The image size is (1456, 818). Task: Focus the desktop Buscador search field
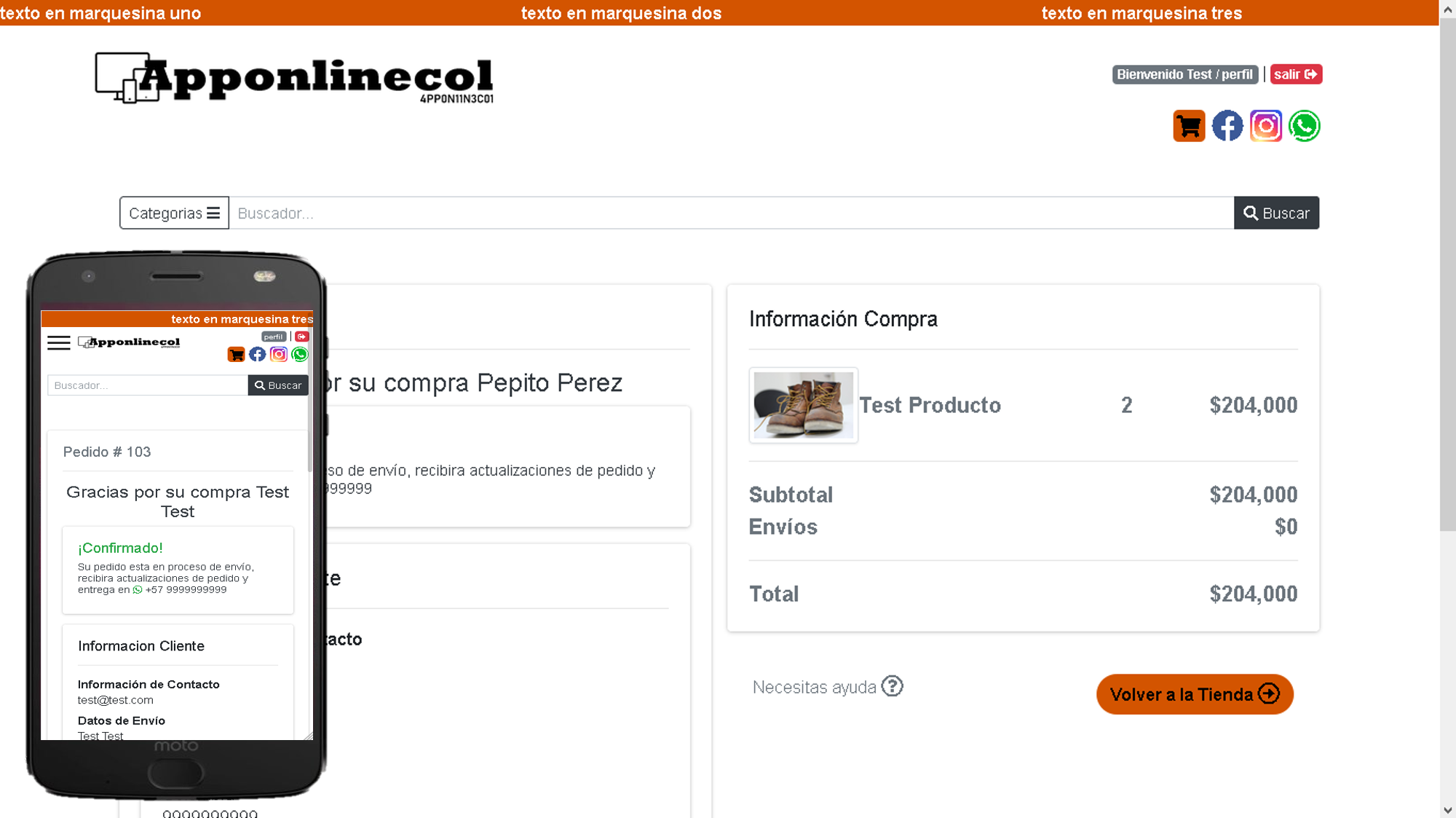coord(732,213)
